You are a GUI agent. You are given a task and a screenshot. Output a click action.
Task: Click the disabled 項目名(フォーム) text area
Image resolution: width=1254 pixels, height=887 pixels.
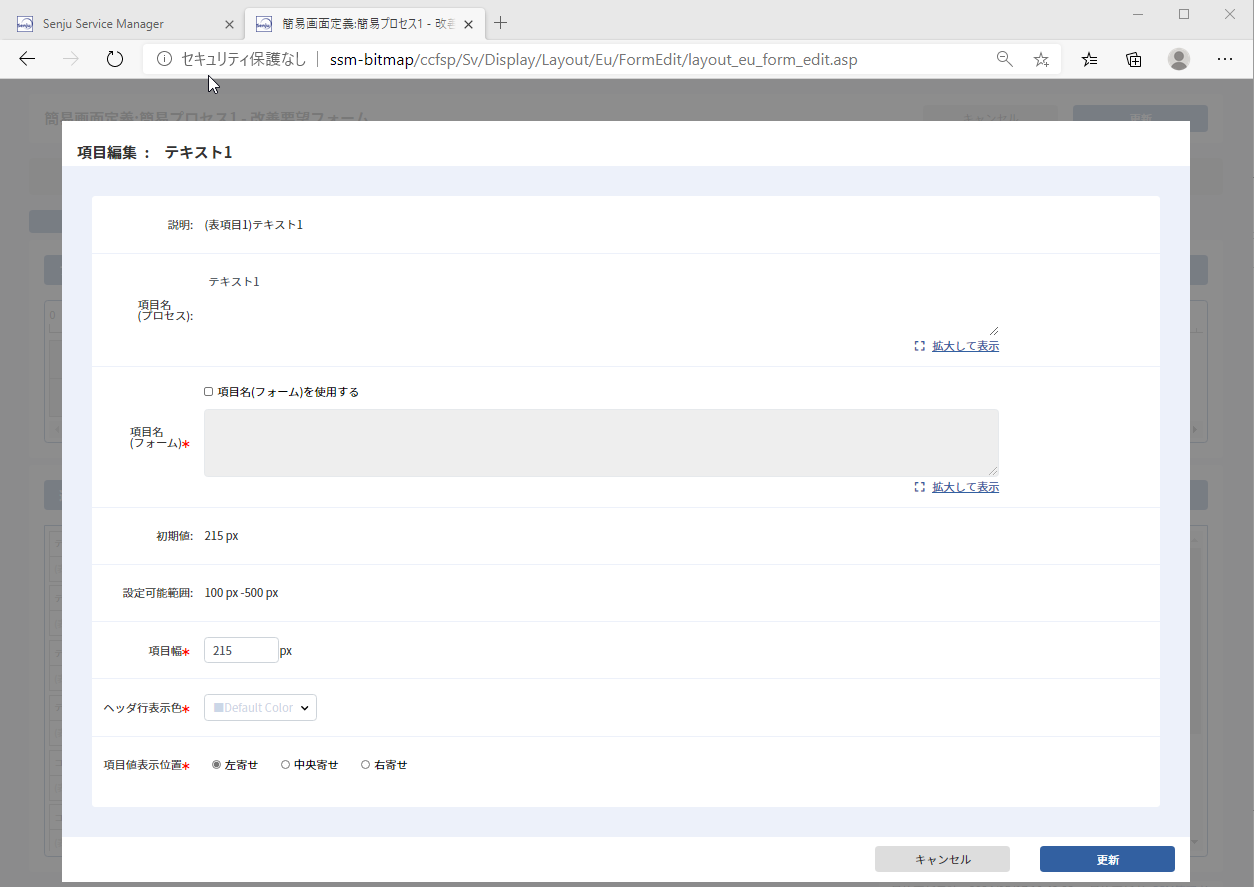tap(601, 442)
